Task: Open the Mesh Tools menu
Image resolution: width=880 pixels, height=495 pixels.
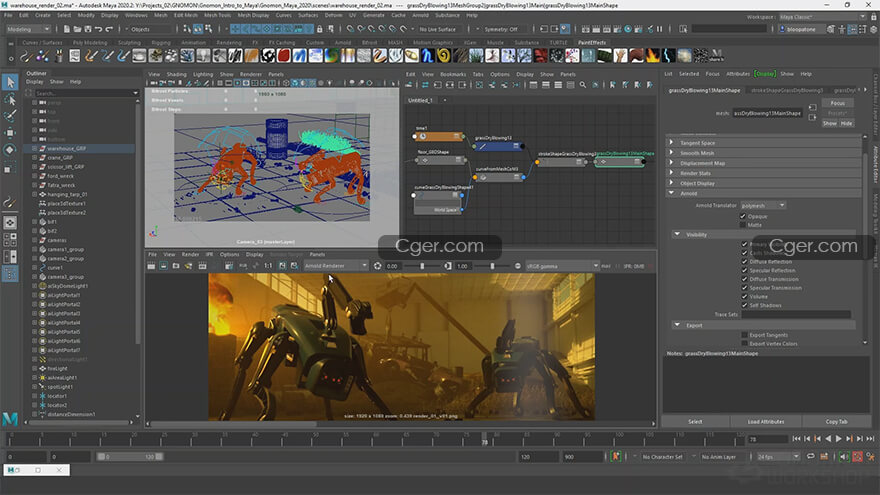Action: tap(217, 15)
